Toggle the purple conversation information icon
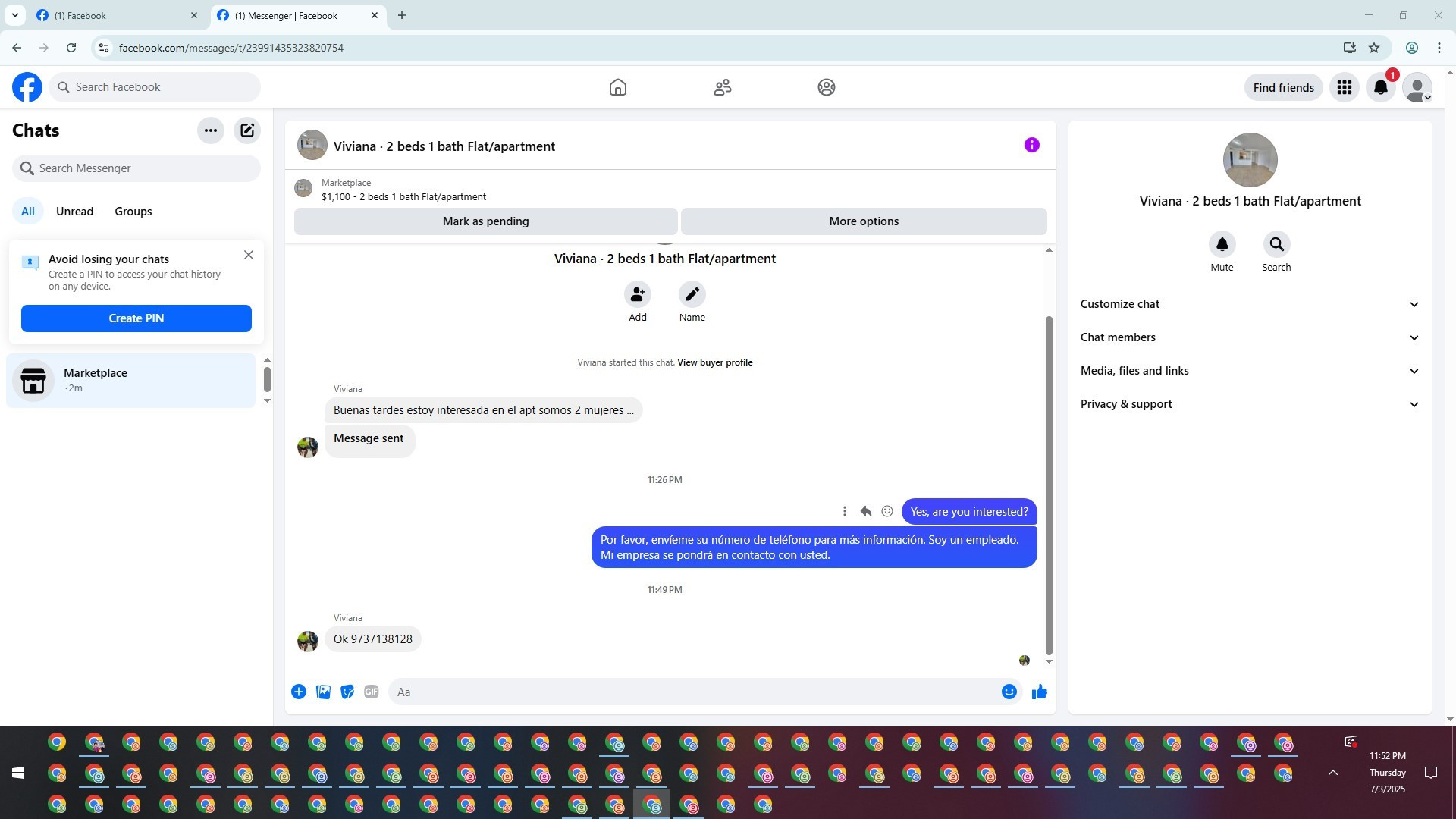Viewport: 1456px width, 819px height. pyautogui.click(x=1031, y=145)
